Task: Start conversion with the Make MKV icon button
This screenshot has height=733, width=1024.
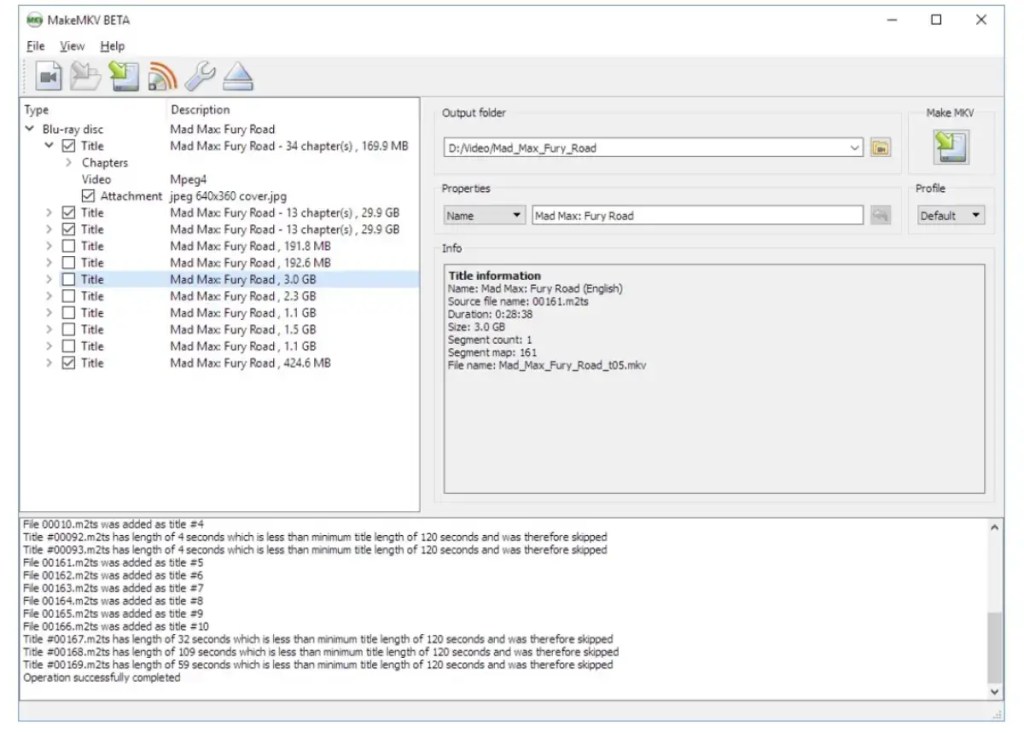Action: (951, 147)
